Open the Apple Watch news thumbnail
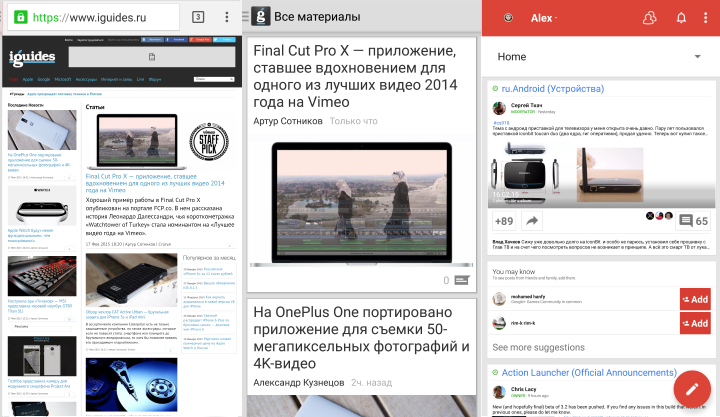 (x=42, y=206)
